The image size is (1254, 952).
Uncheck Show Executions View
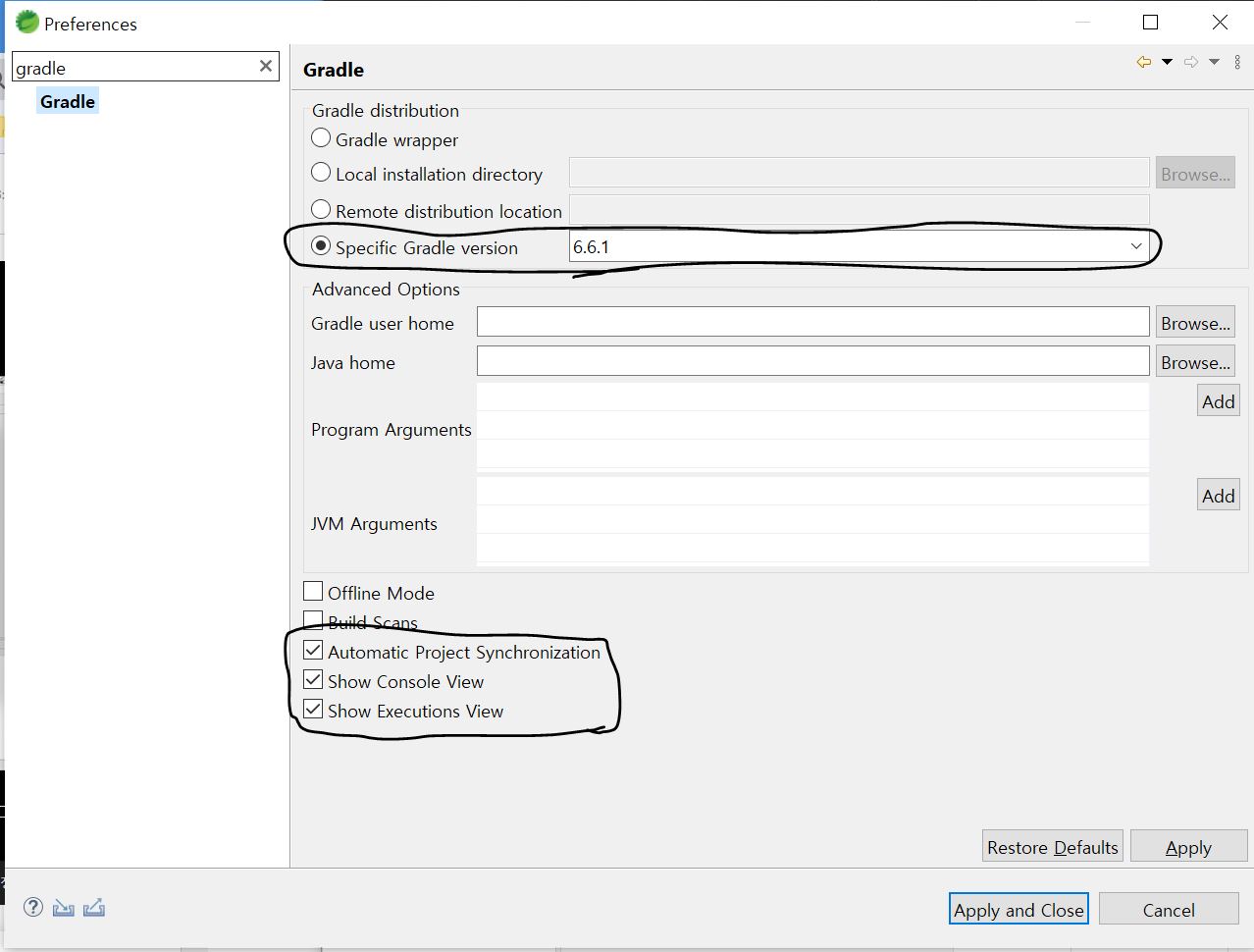[x=313, y=709]
